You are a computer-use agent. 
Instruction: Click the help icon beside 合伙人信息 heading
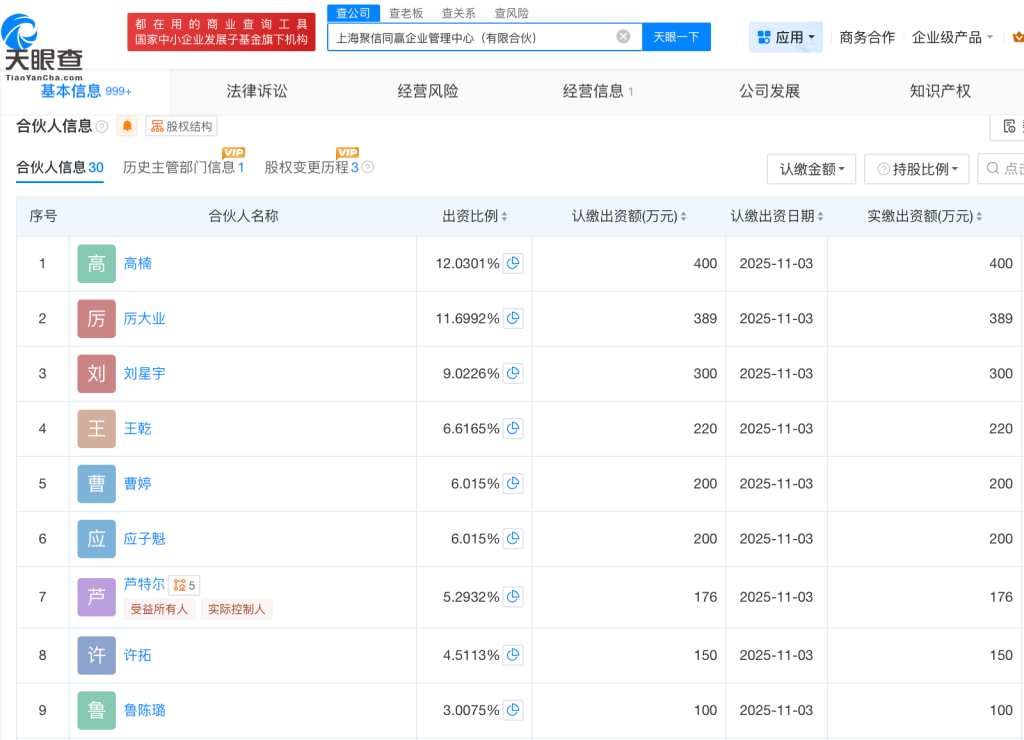[x=102, y=127]
